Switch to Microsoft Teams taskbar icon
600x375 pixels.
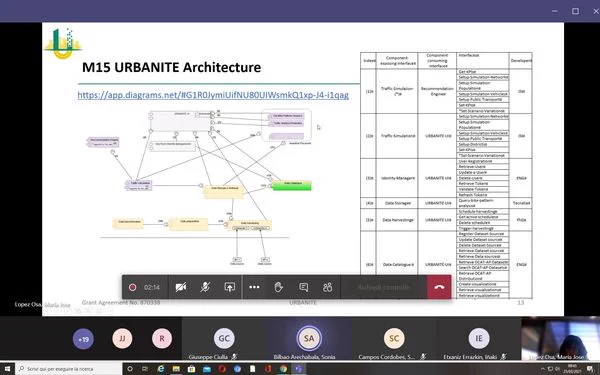298,369
